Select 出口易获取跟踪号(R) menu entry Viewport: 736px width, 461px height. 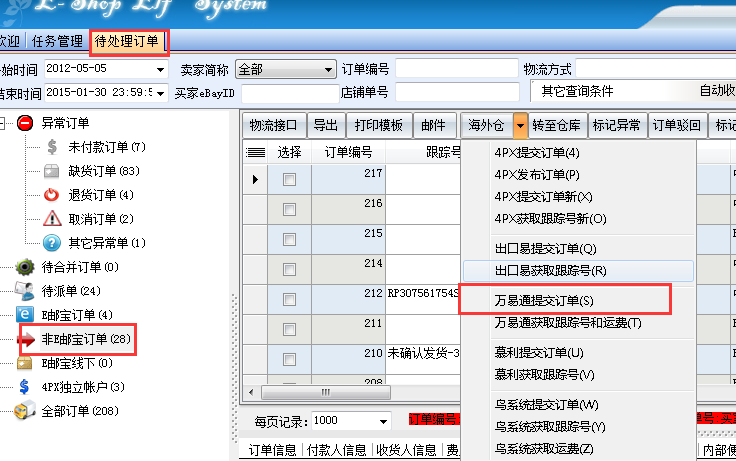[x=550, y=271]
